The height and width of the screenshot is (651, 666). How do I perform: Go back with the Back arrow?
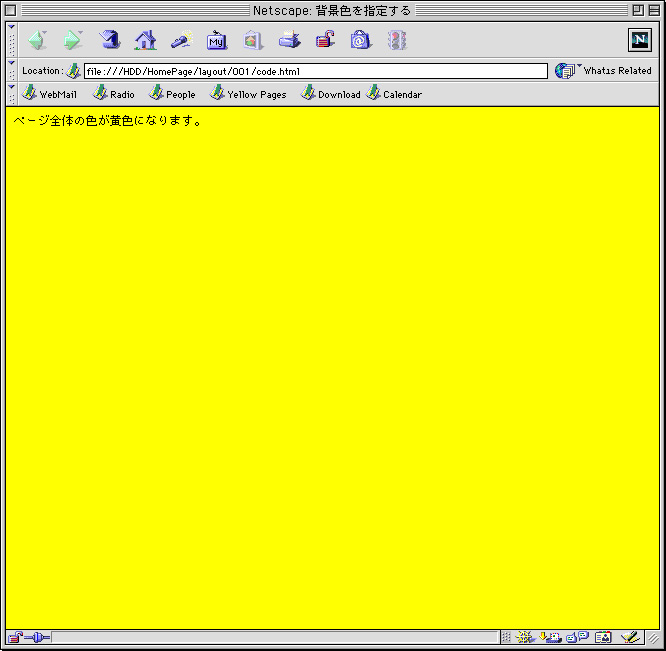point(37,40)
